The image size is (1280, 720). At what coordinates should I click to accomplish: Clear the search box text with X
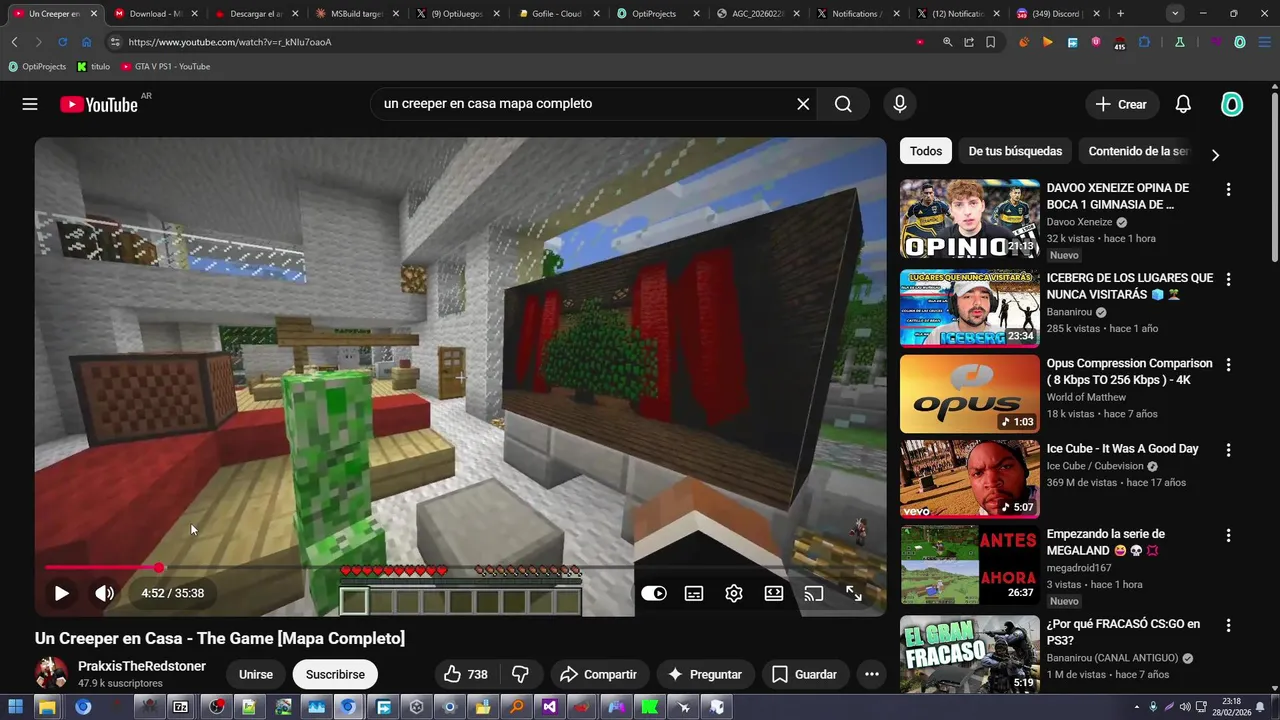click(x=803, y=104)
